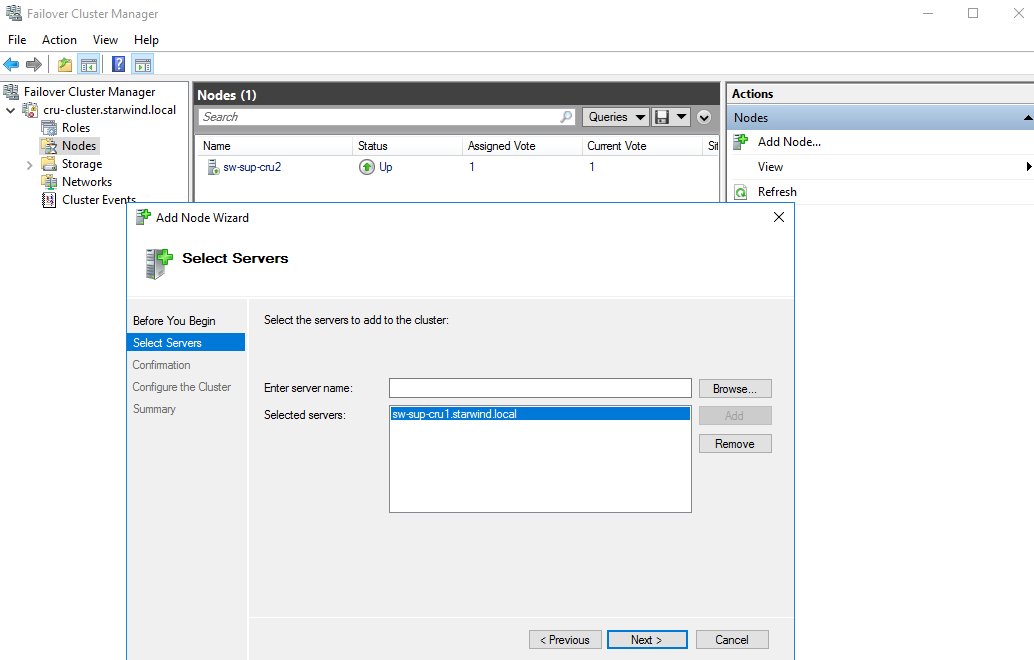Click inside the Enter server name field
The image size is (1034, 660).
coord(540,388)
